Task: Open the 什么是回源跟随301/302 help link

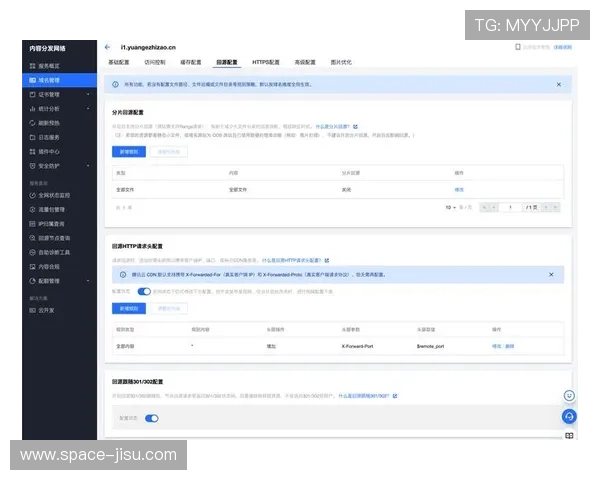Action: pyautogui.click(x=366, y=395)
